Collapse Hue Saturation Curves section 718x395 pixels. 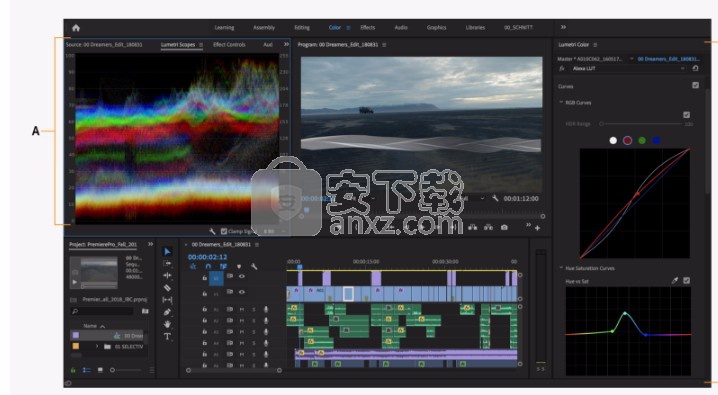[561, 268]
